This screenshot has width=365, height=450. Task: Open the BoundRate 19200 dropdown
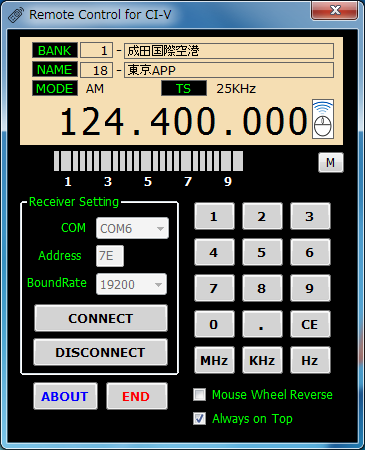click(131, 284)
